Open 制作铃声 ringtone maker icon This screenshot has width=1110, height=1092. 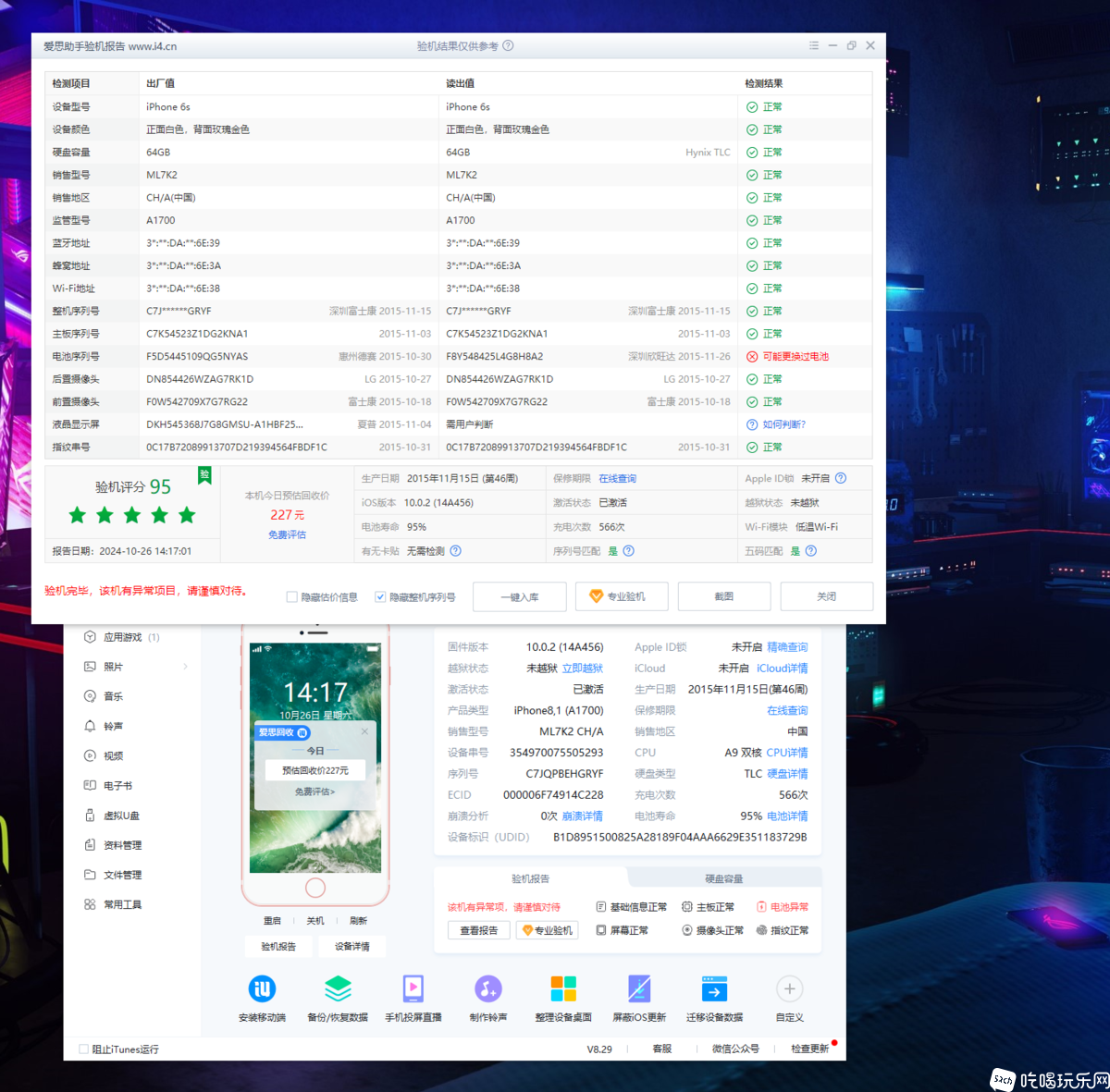click(488, 989)
